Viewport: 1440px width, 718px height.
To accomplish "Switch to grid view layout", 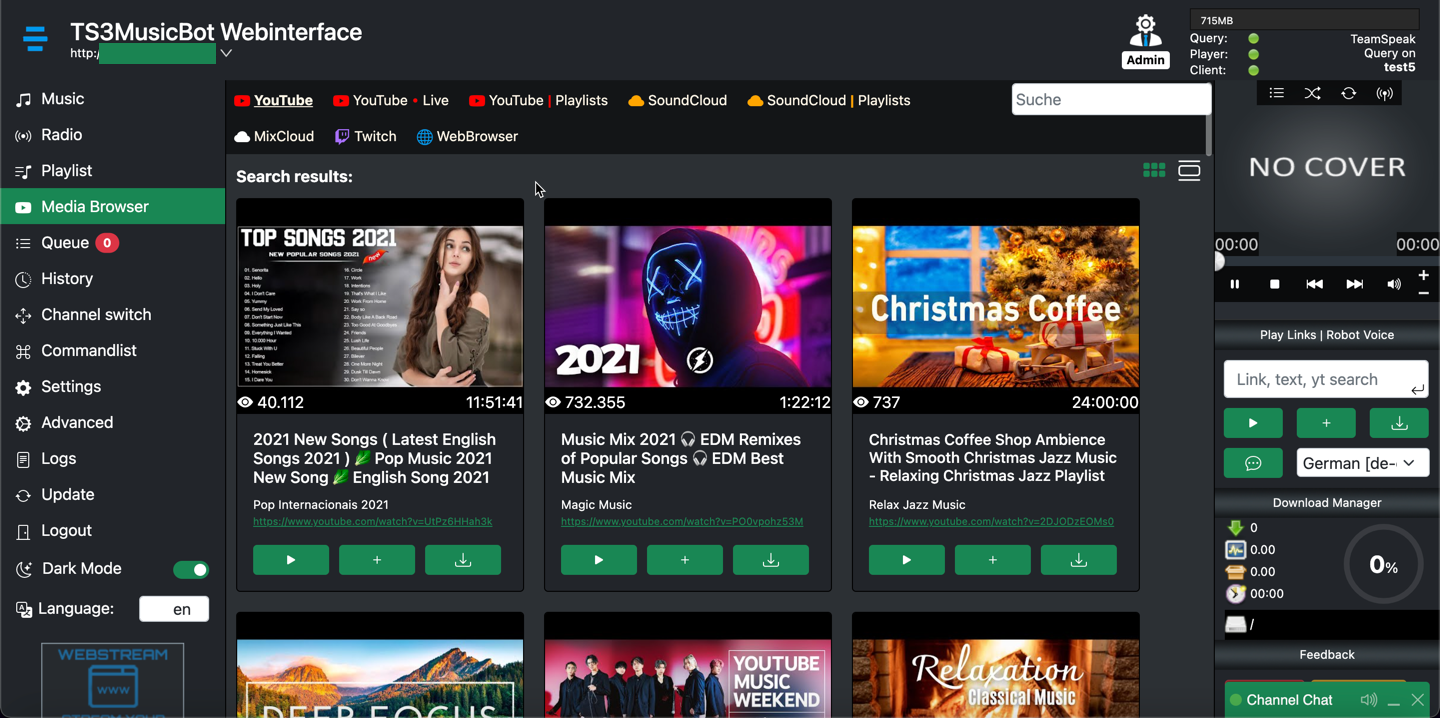I will [1154, 171].
